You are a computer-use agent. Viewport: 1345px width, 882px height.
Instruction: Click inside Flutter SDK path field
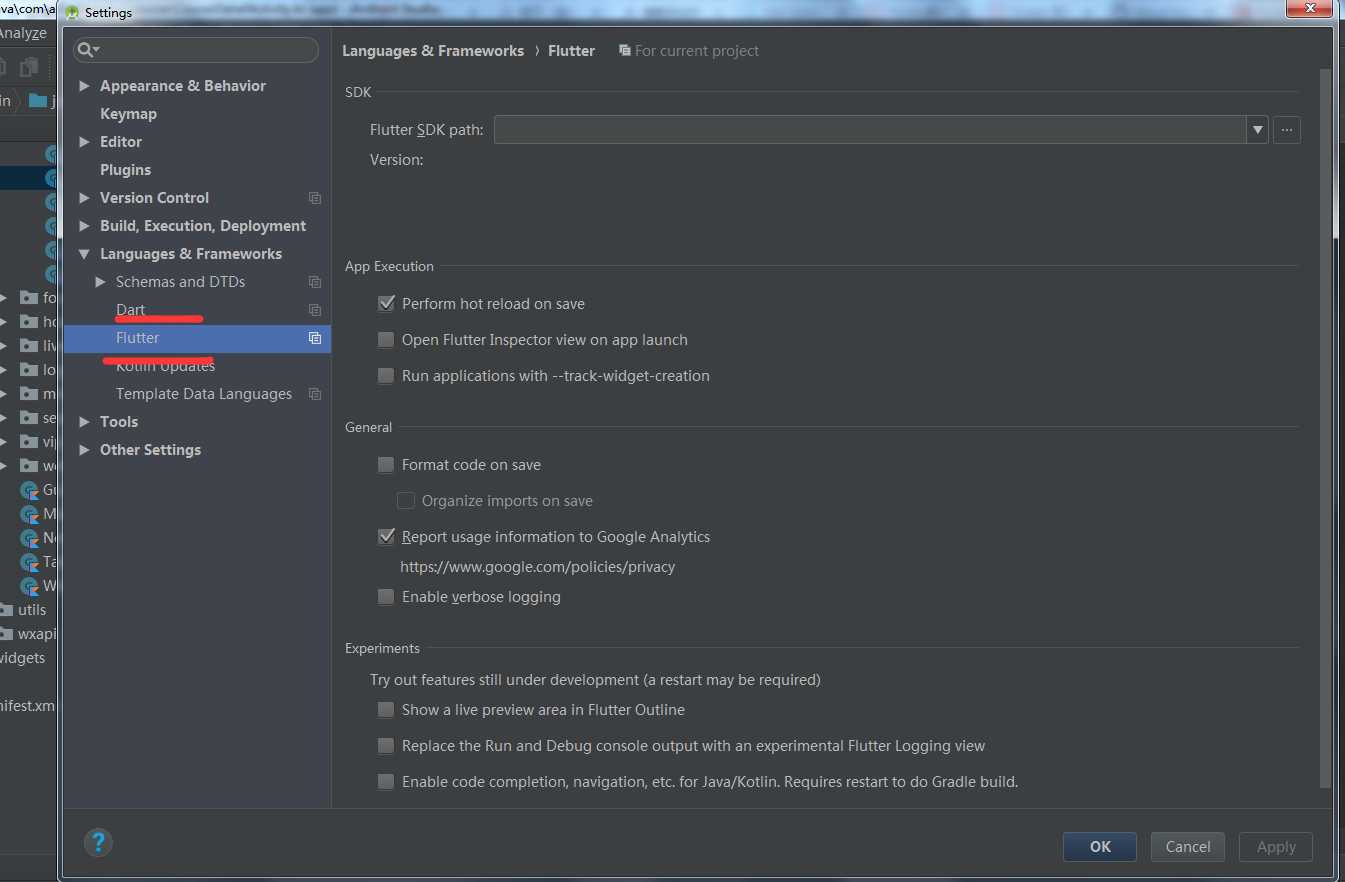click(870, 130)
